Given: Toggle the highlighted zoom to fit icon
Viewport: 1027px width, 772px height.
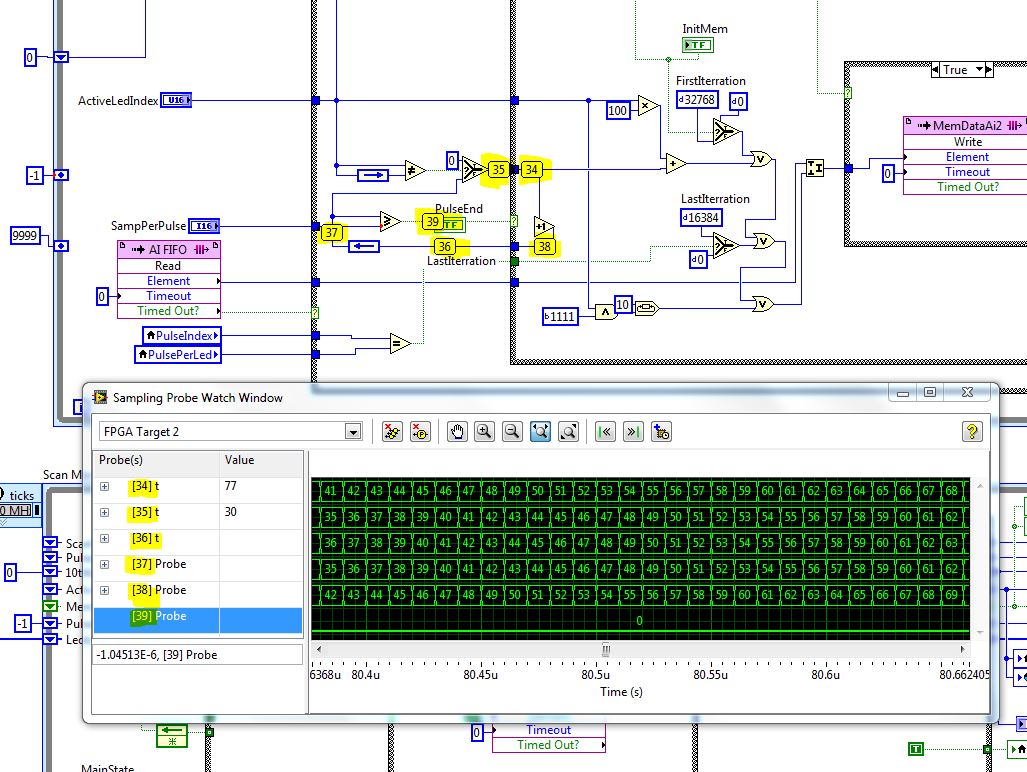Looking at the screenshot, I should 540,432.
